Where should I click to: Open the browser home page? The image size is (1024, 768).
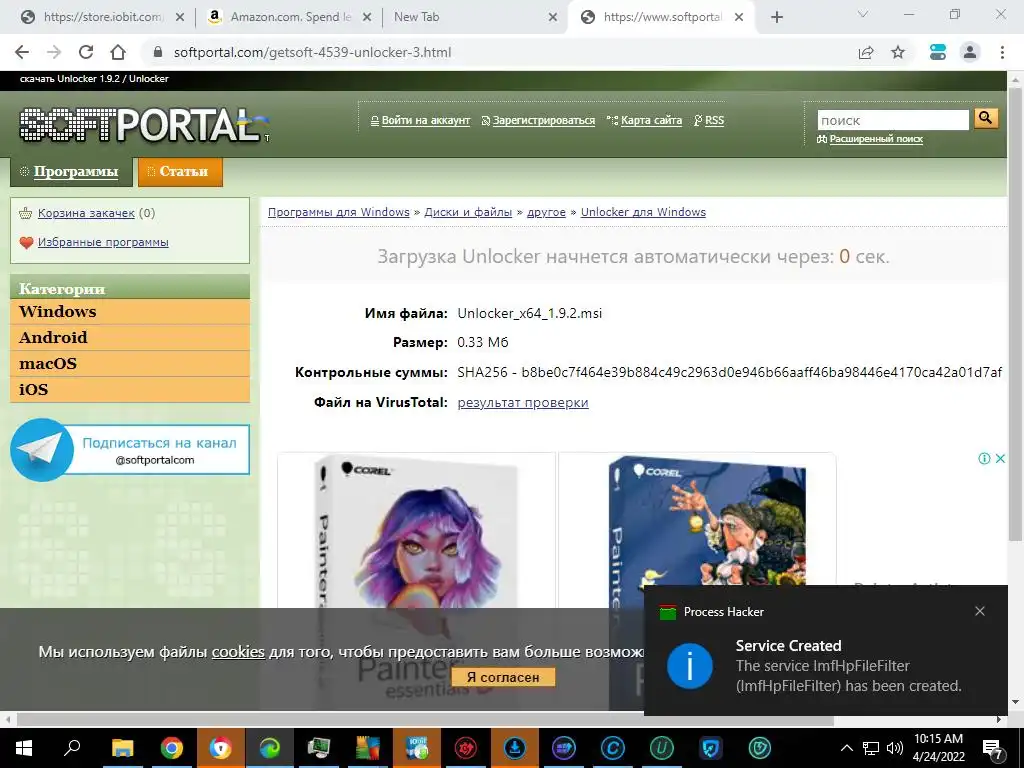[118, 52]
